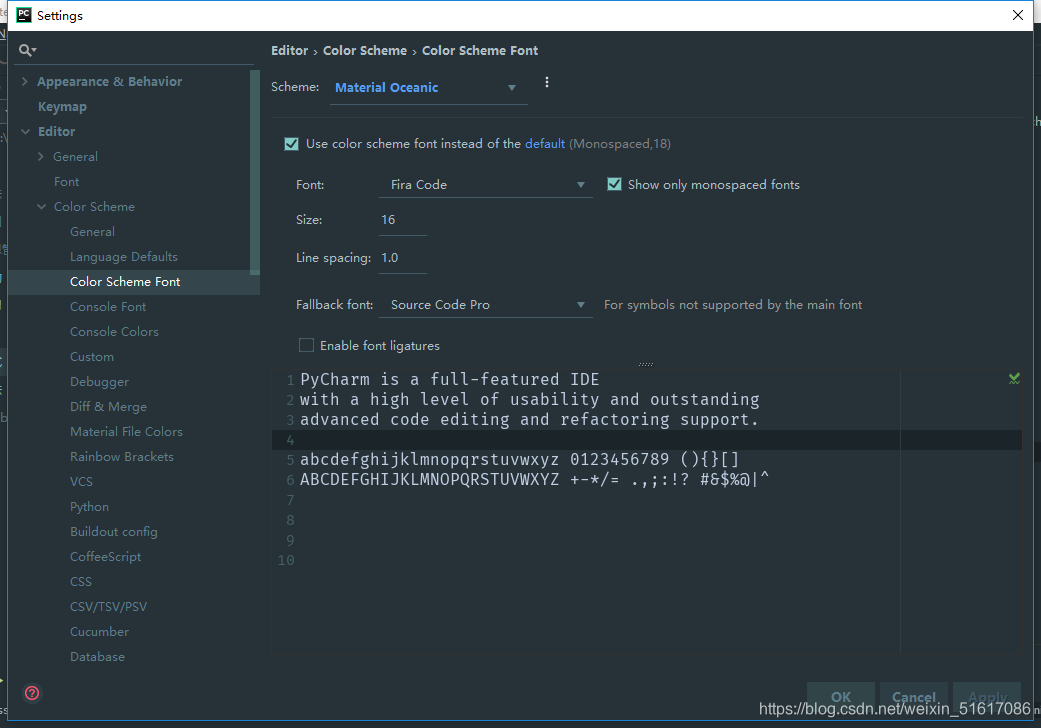Click the OK button
This screenshot has height=728, width=1041.
[841, 697]
